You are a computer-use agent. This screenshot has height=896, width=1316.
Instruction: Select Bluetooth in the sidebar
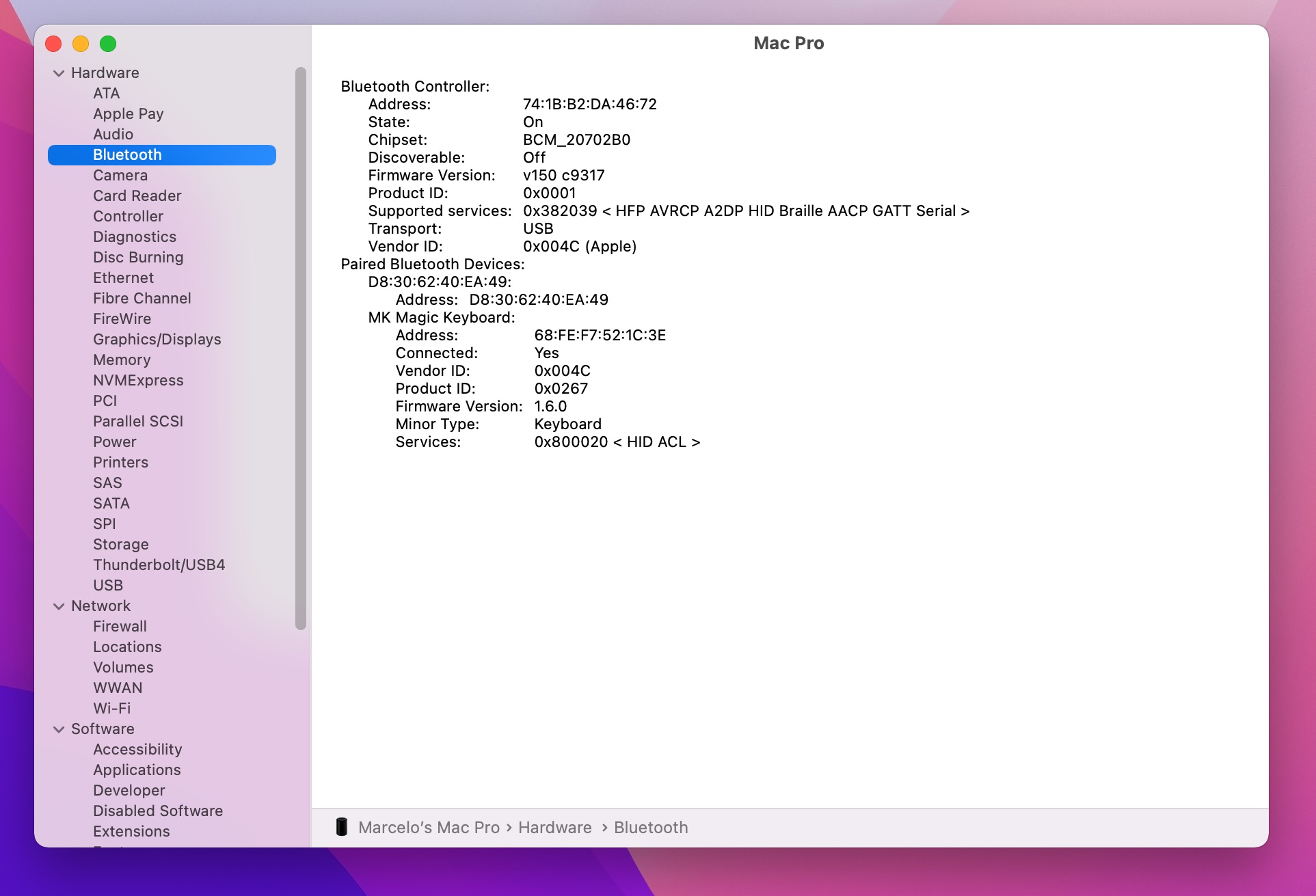[127, 155]
